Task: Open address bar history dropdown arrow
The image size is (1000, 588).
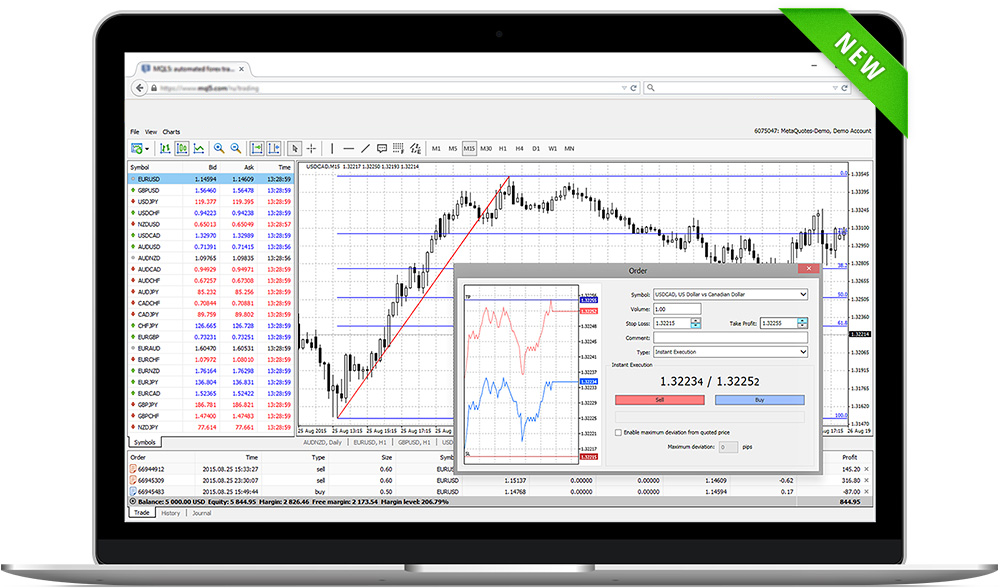Action: pos(624,88)
